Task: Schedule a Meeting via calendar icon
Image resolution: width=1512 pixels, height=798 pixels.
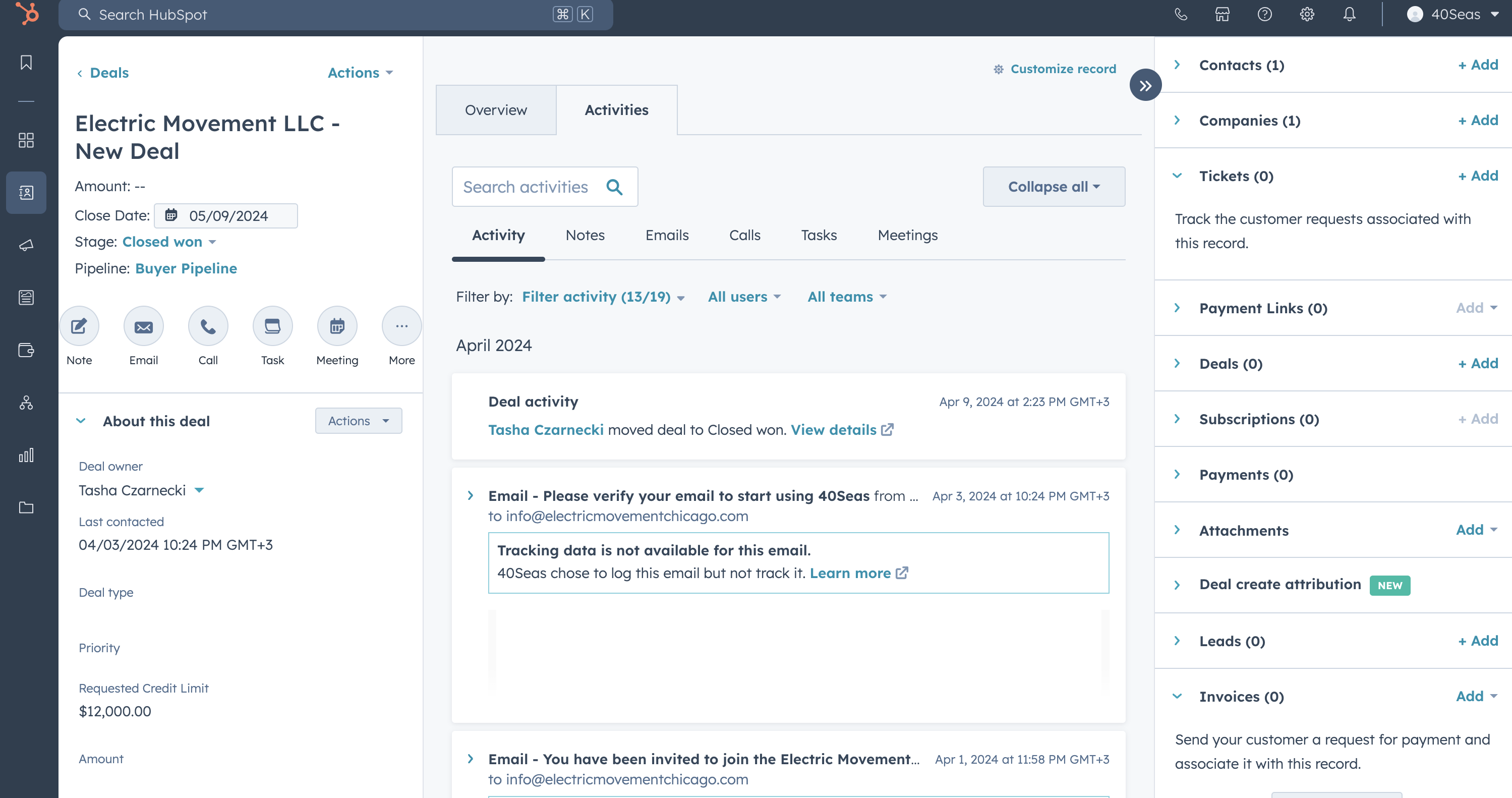Action: [x=337, y=326]
